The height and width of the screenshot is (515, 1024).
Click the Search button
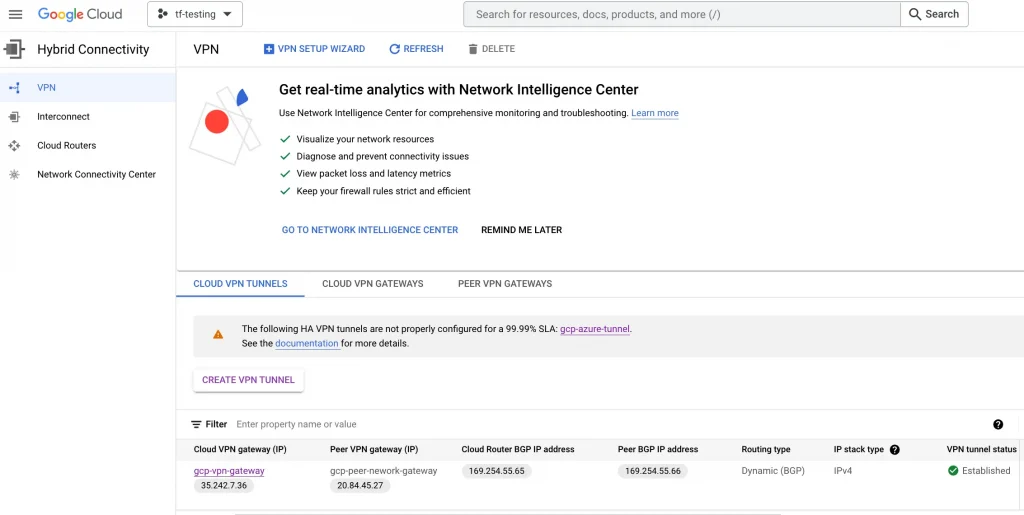click(934, 14)
